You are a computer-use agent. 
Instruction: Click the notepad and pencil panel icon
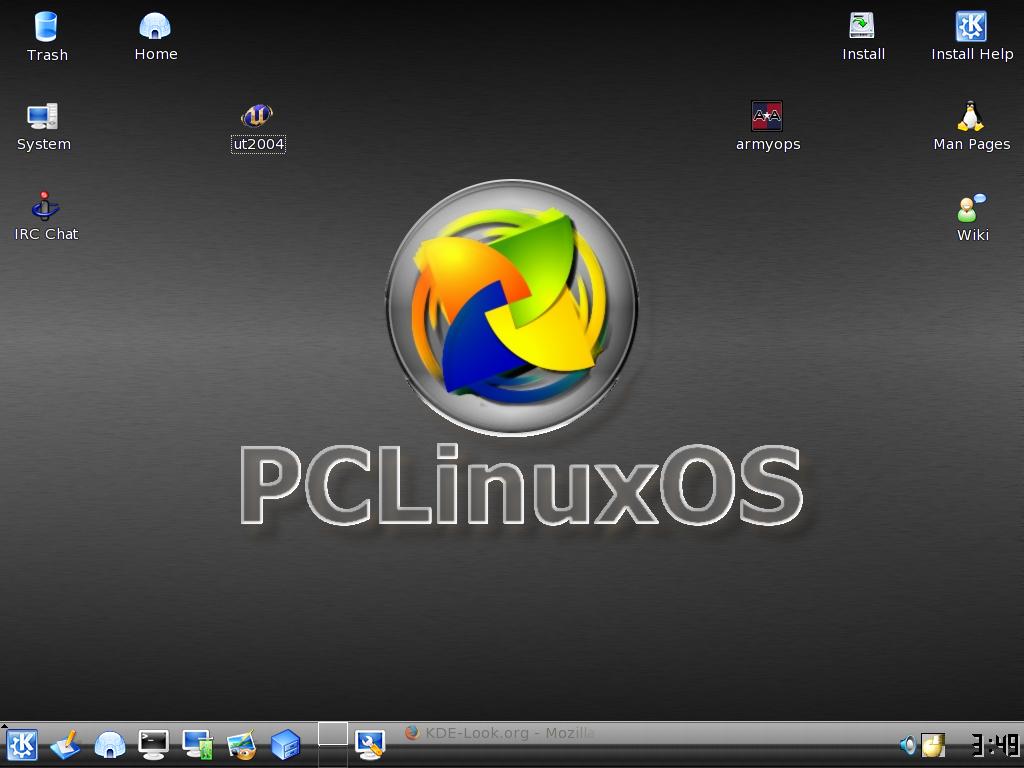point(65,744)
